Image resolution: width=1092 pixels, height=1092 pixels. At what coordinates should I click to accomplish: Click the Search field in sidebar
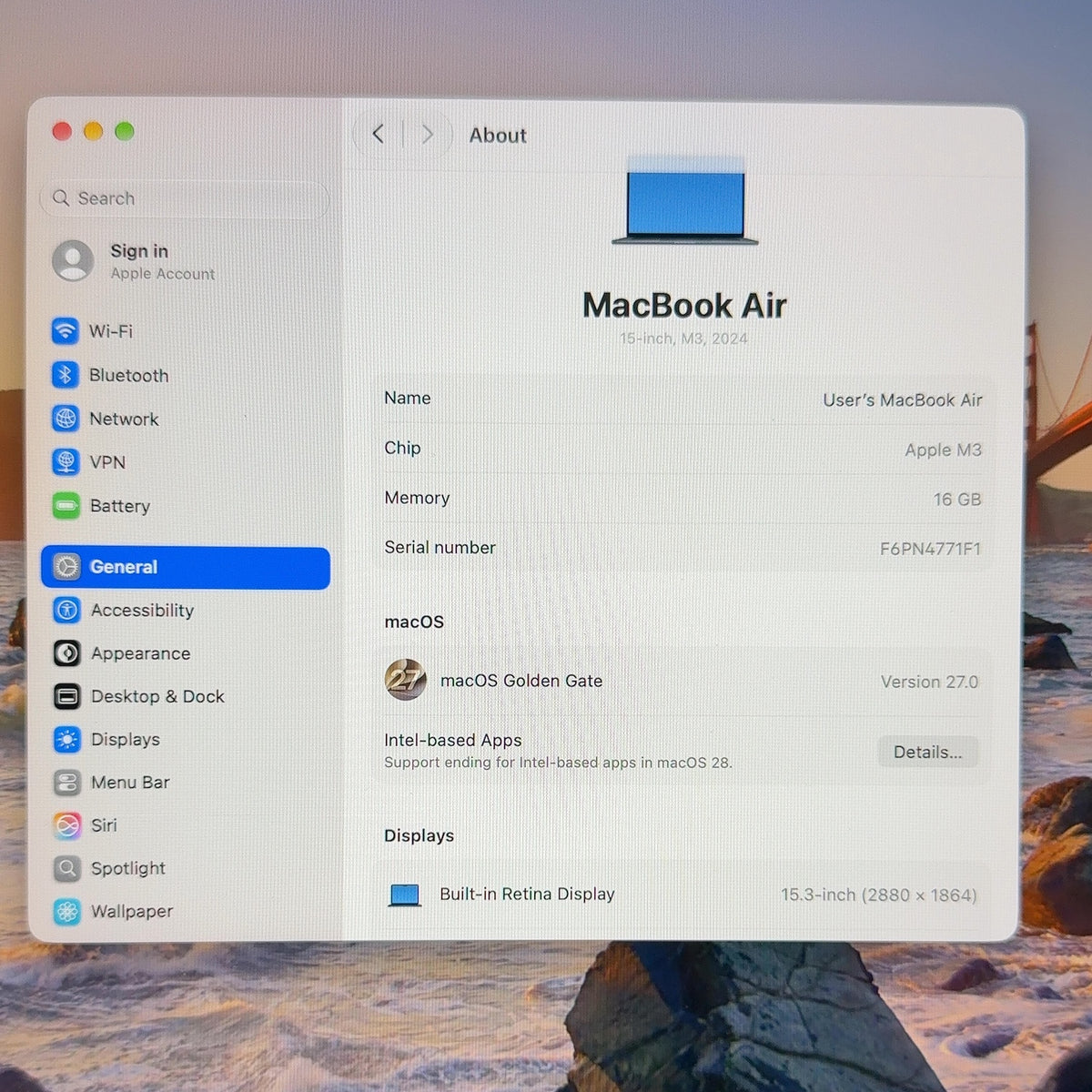[x=185, y=198]
